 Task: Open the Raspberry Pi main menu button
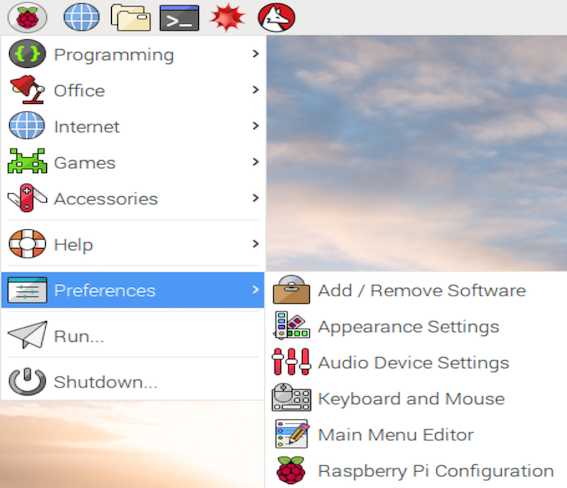point(27,17)
